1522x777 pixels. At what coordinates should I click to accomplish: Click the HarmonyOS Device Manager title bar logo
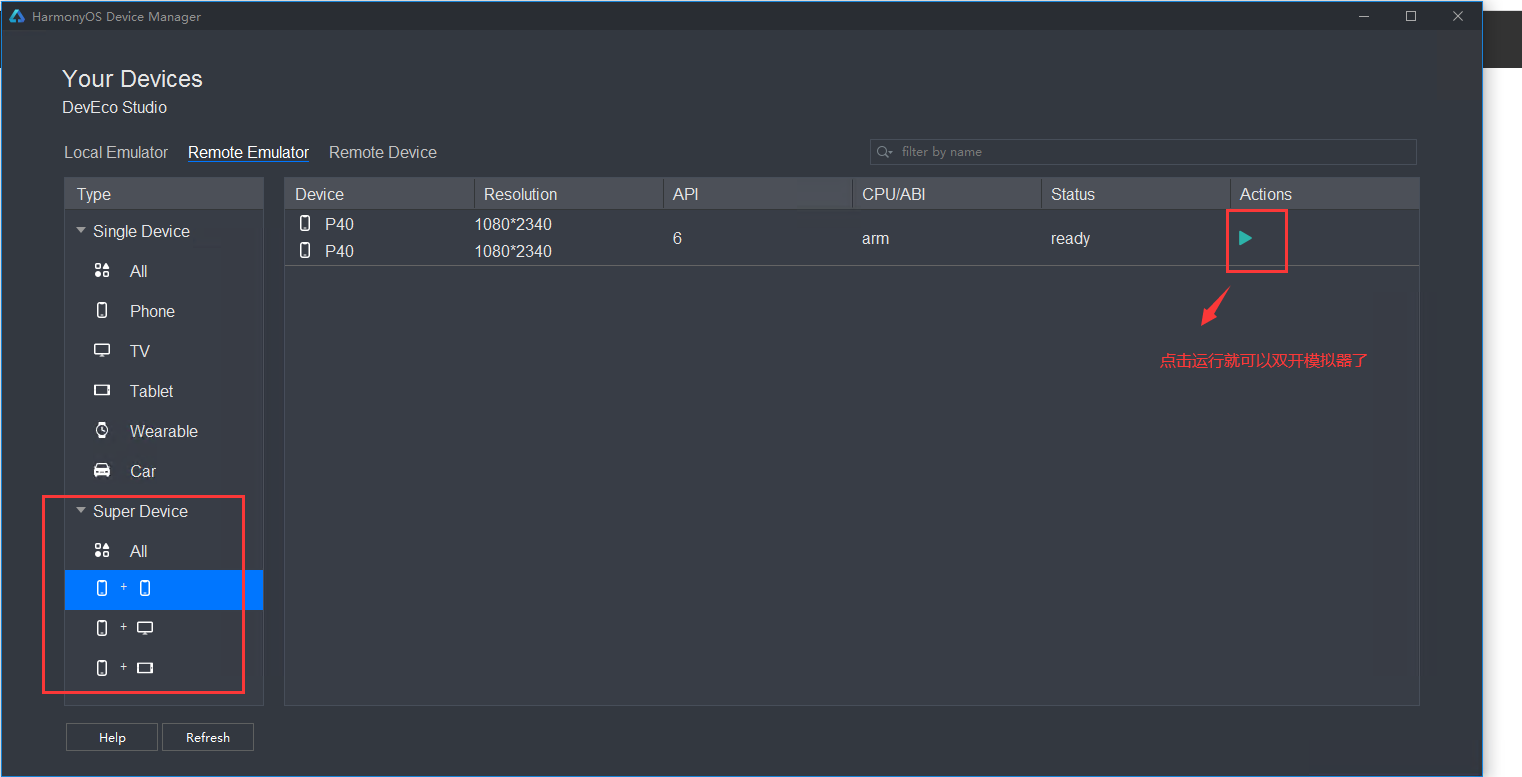click(x=16, y=16)
